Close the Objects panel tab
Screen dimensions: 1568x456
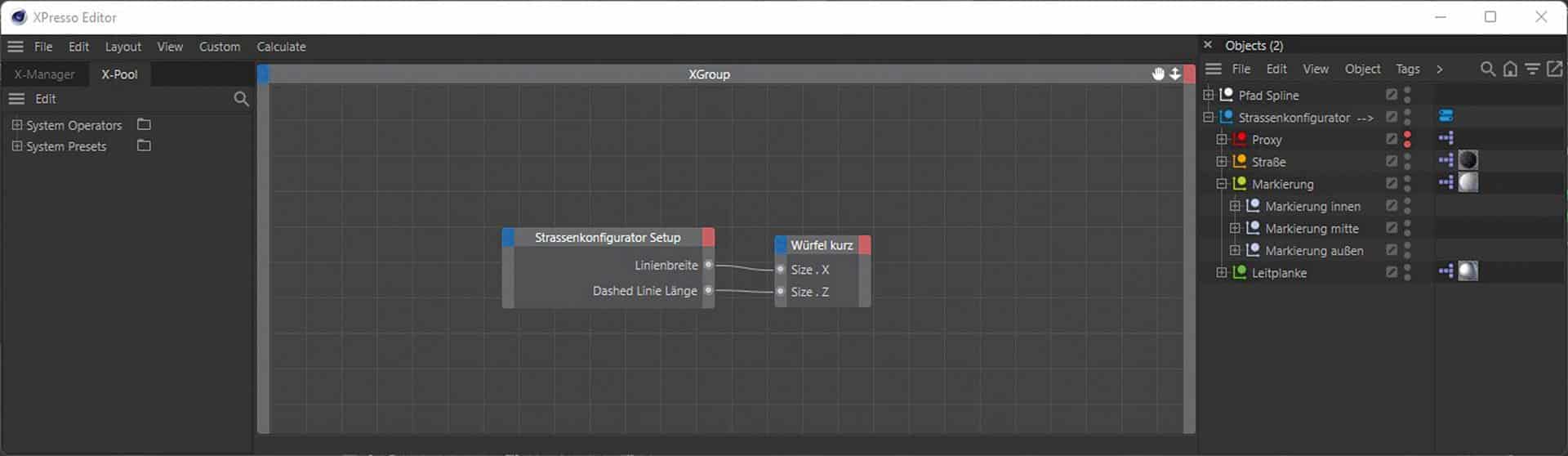pos(1208,45)
